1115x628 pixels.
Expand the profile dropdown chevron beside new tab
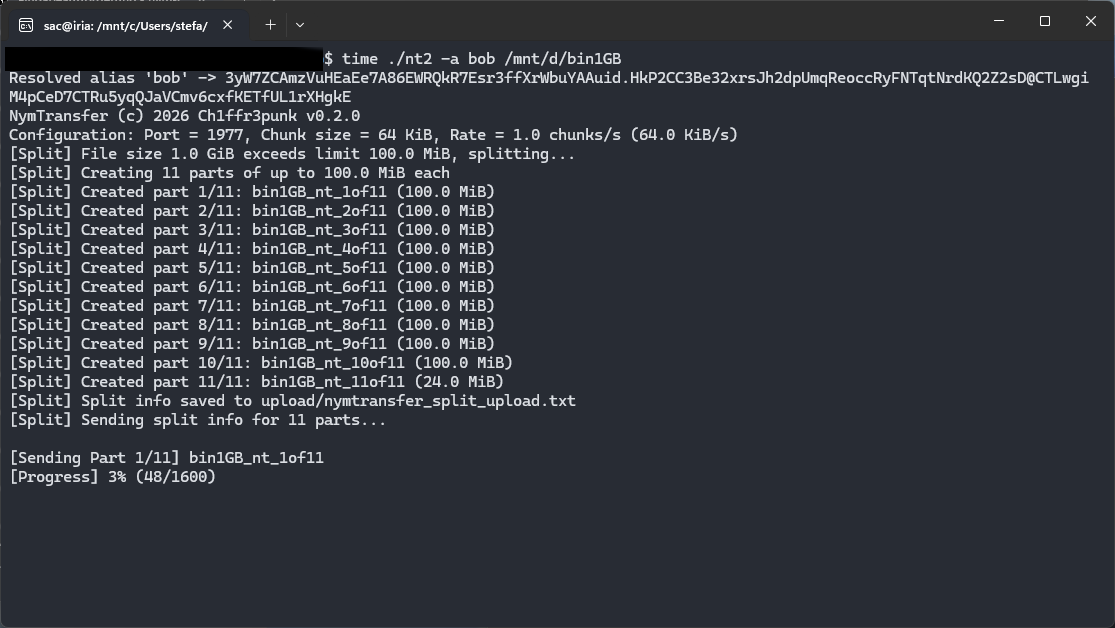(x=300, y=25)
